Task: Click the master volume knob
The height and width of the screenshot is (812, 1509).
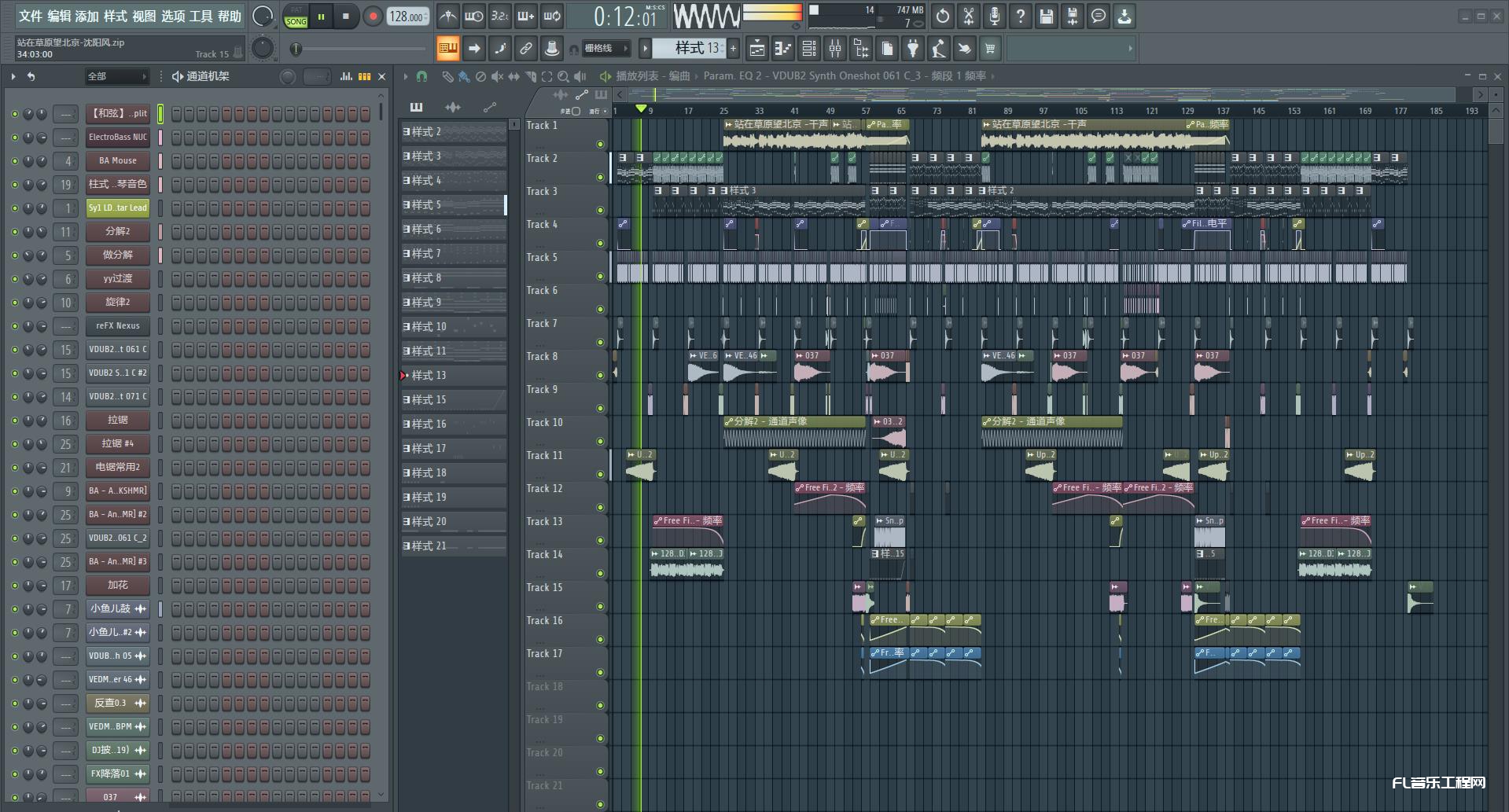Action: 263,17
